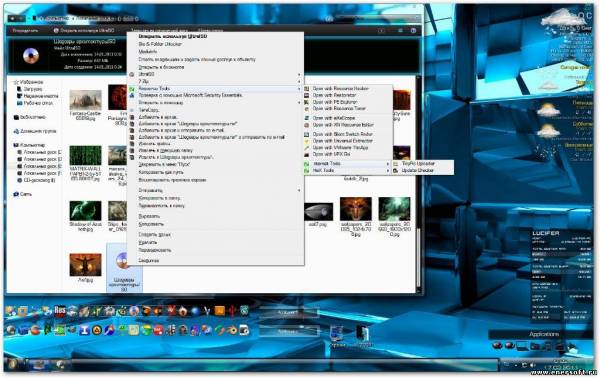
Task: Select Open with Bkorn Switch Roder entry
Action: [x=343, y=134]
